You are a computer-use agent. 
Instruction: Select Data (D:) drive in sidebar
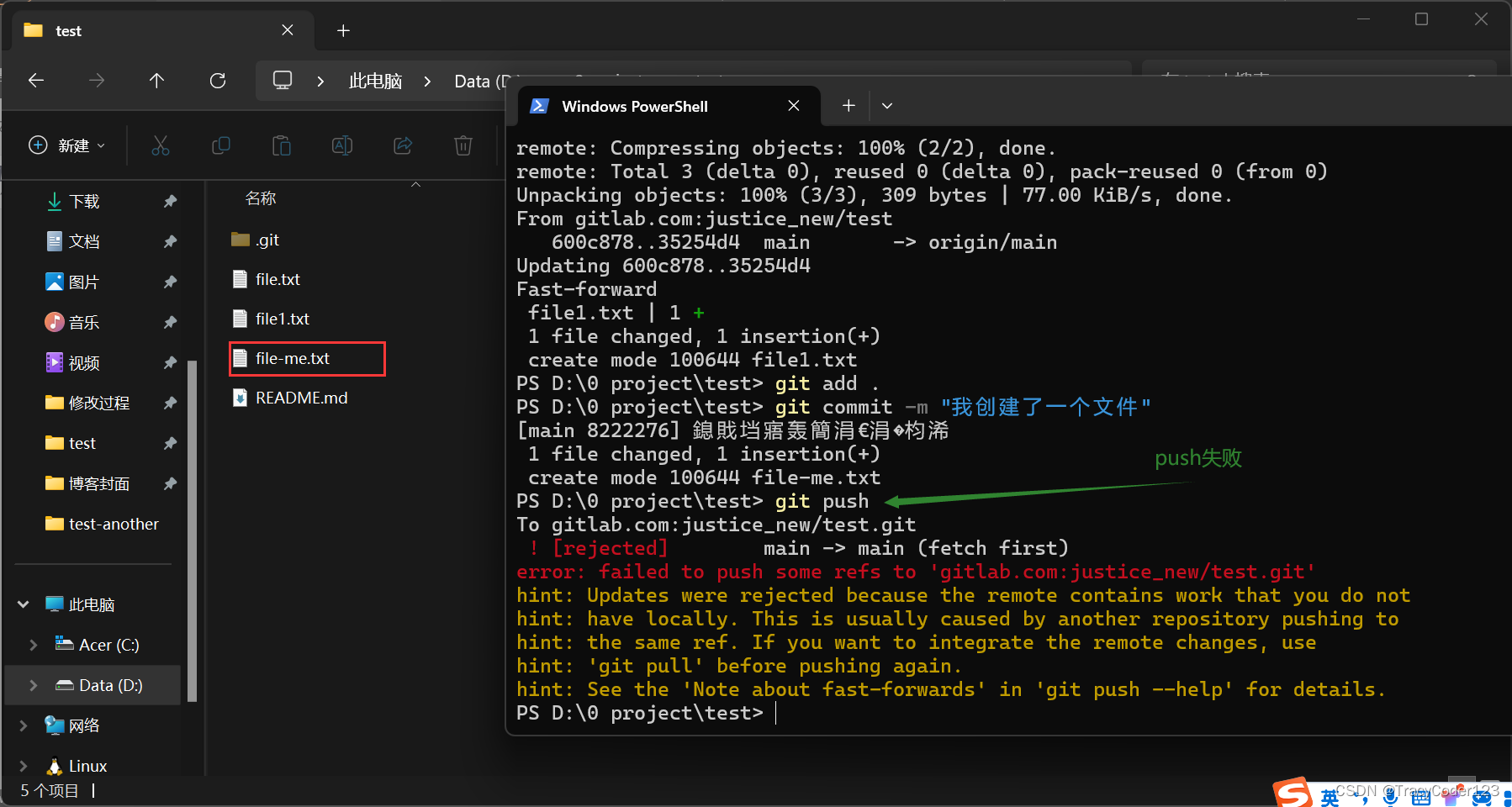[110, 685]
